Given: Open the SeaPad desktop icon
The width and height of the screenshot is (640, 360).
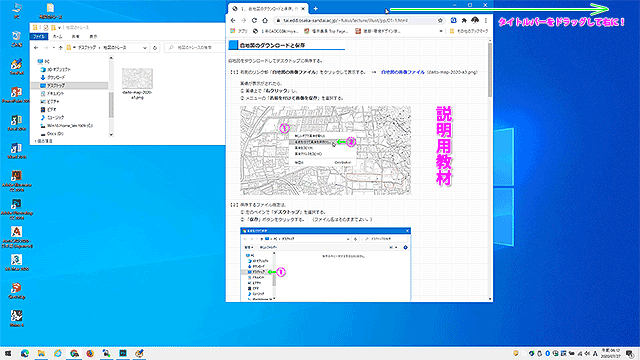Looking at the screenshot, I should [16, 67].
